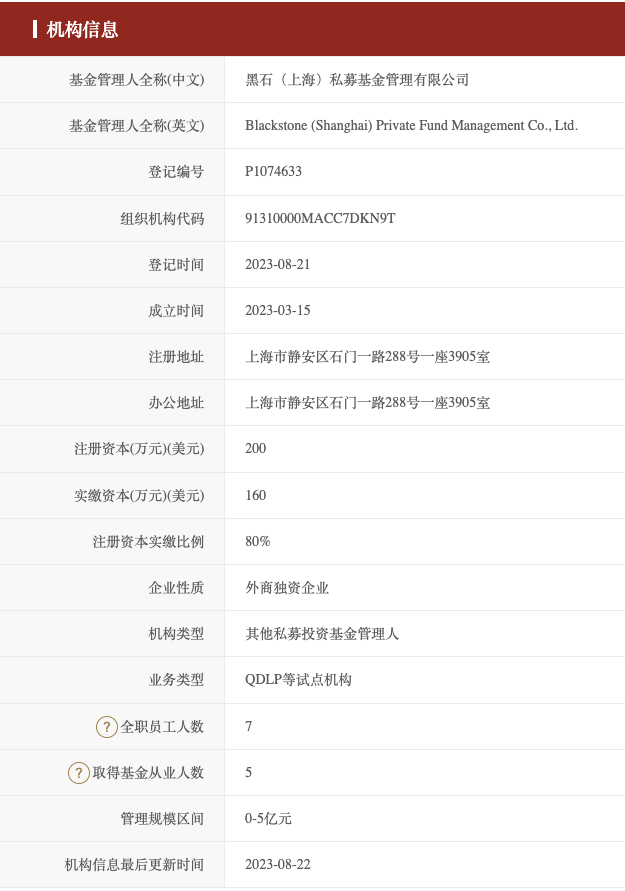Click the label 管理规模区间

(x=162, y=819)
